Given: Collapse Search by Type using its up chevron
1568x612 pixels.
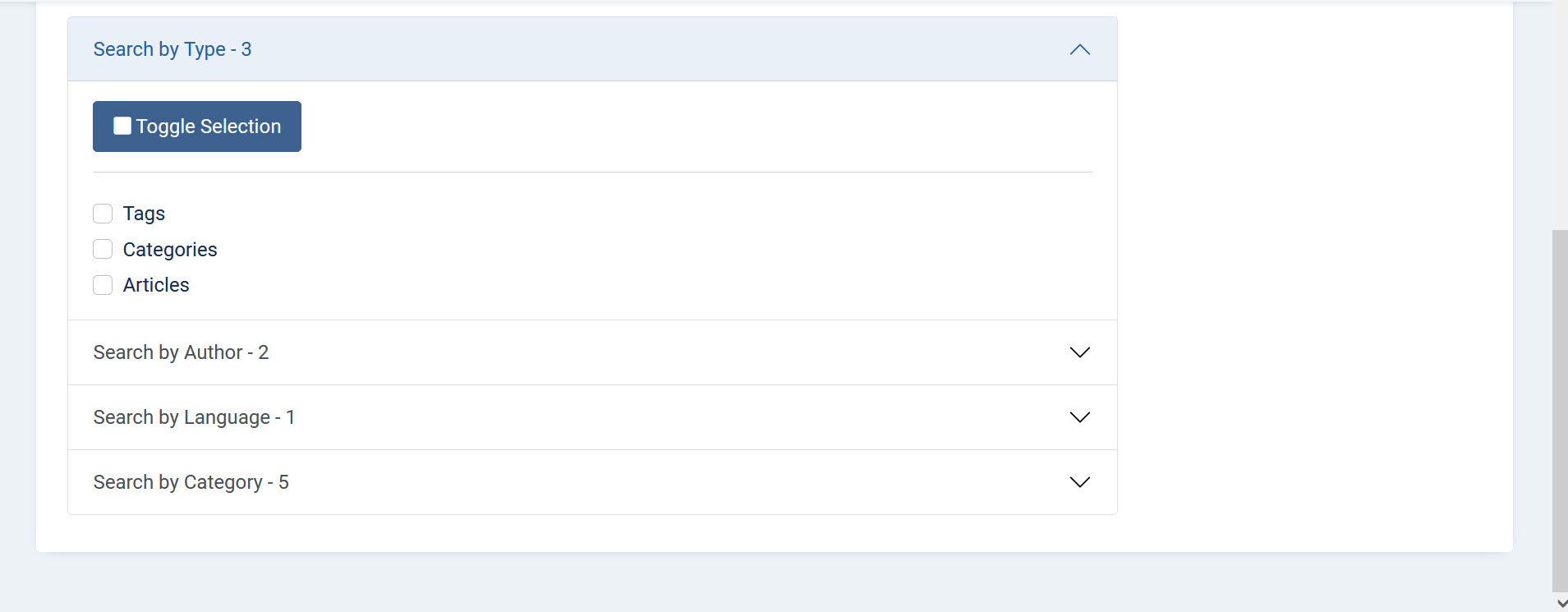Looking at the screenshot, I should [x=1079, y=49].
